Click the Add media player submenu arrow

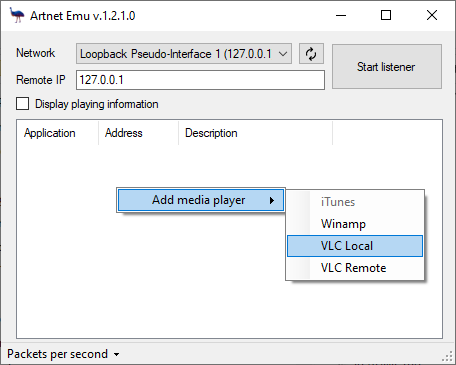point(272,200)
